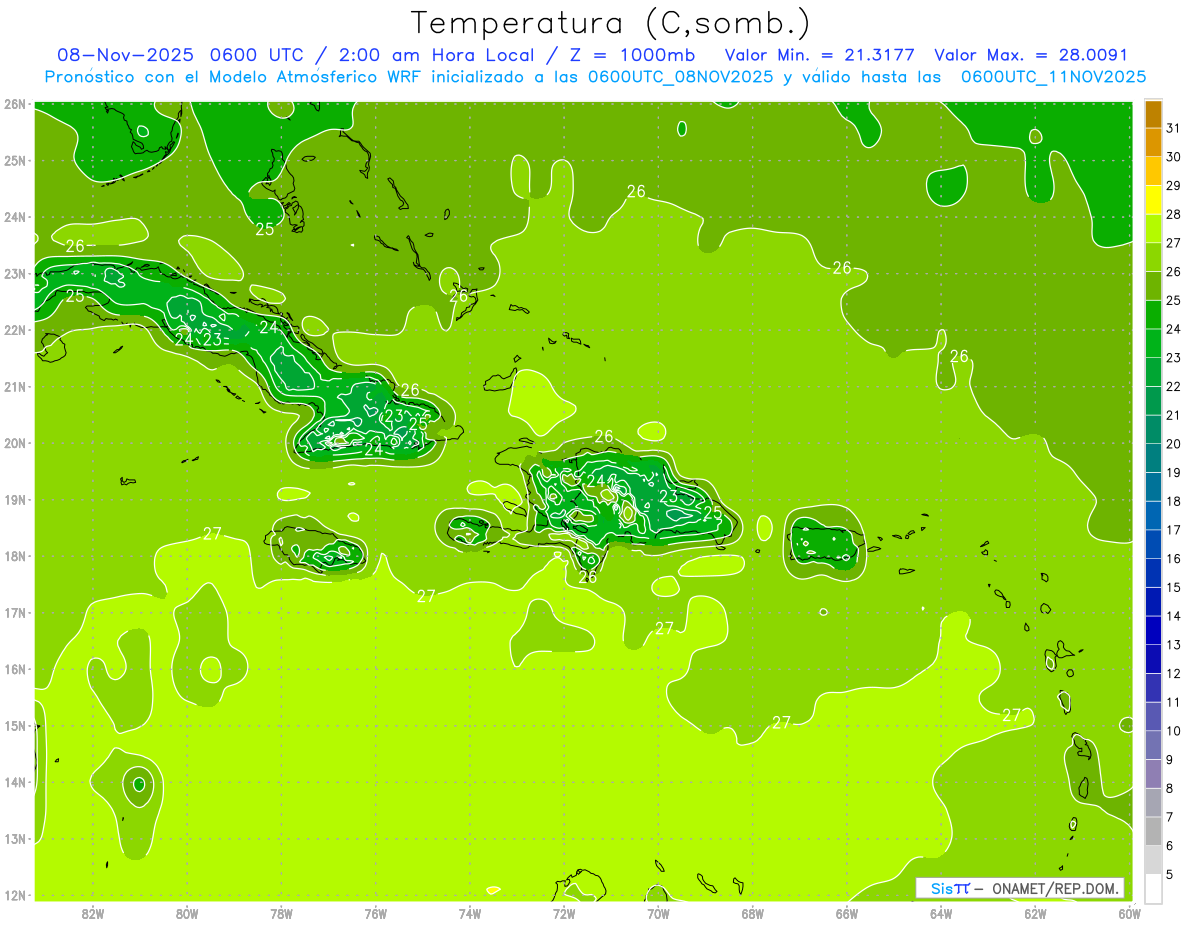Viewport: 1200px width, 927px height.
Task: Click the Sisπ ONAMET/REP.DOM. logo box
Action: click(1020, 888)
